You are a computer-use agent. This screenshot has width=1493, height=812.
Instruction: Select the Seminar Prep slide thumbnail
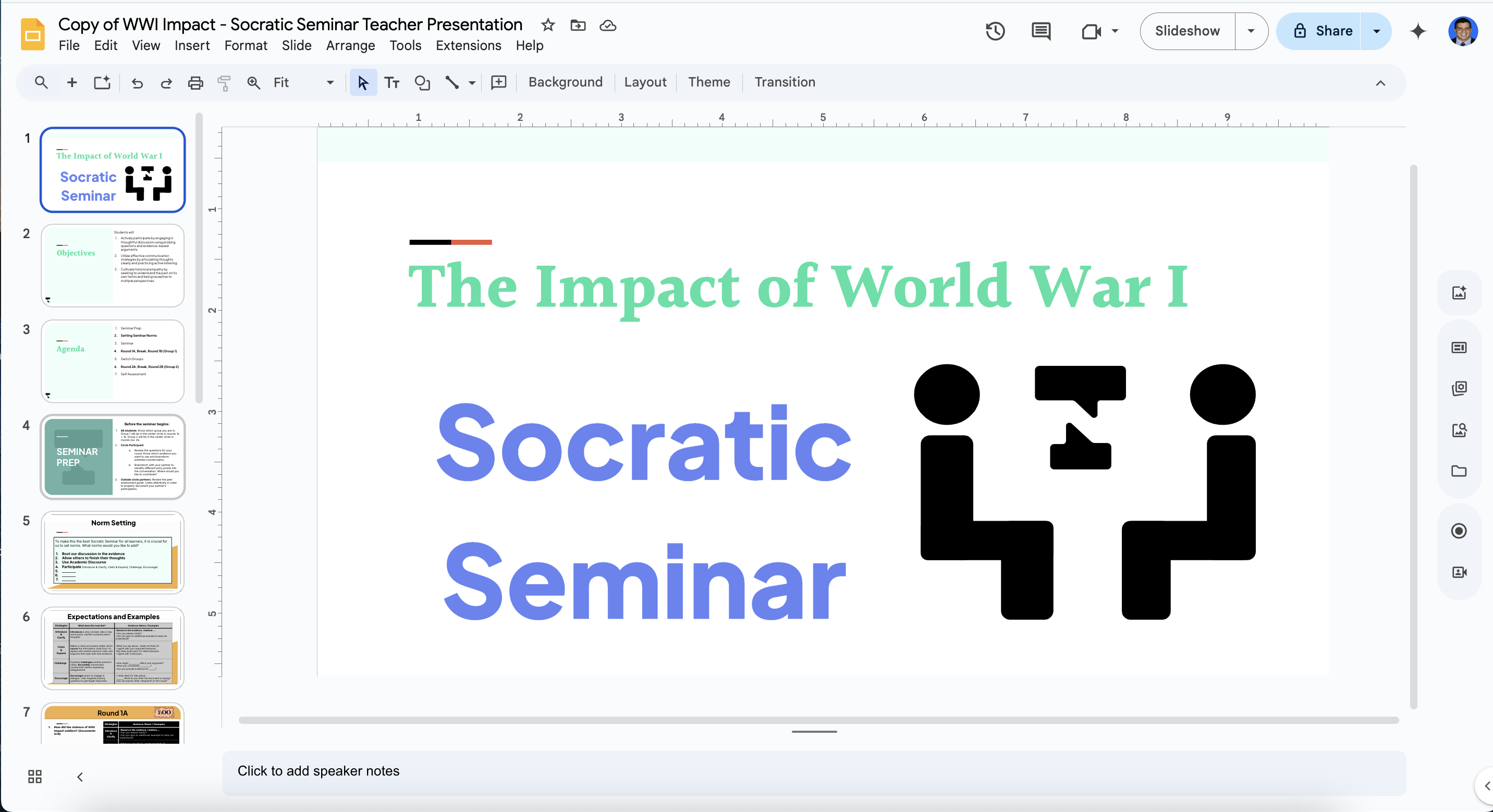(x=113, y=457)
